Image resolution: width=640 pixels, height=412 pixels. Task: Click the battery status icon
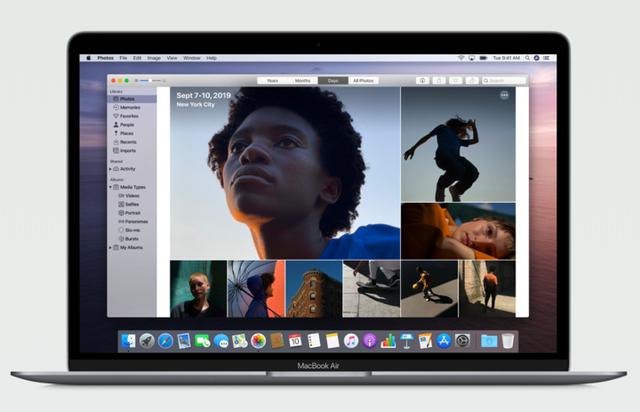(483, 58)
